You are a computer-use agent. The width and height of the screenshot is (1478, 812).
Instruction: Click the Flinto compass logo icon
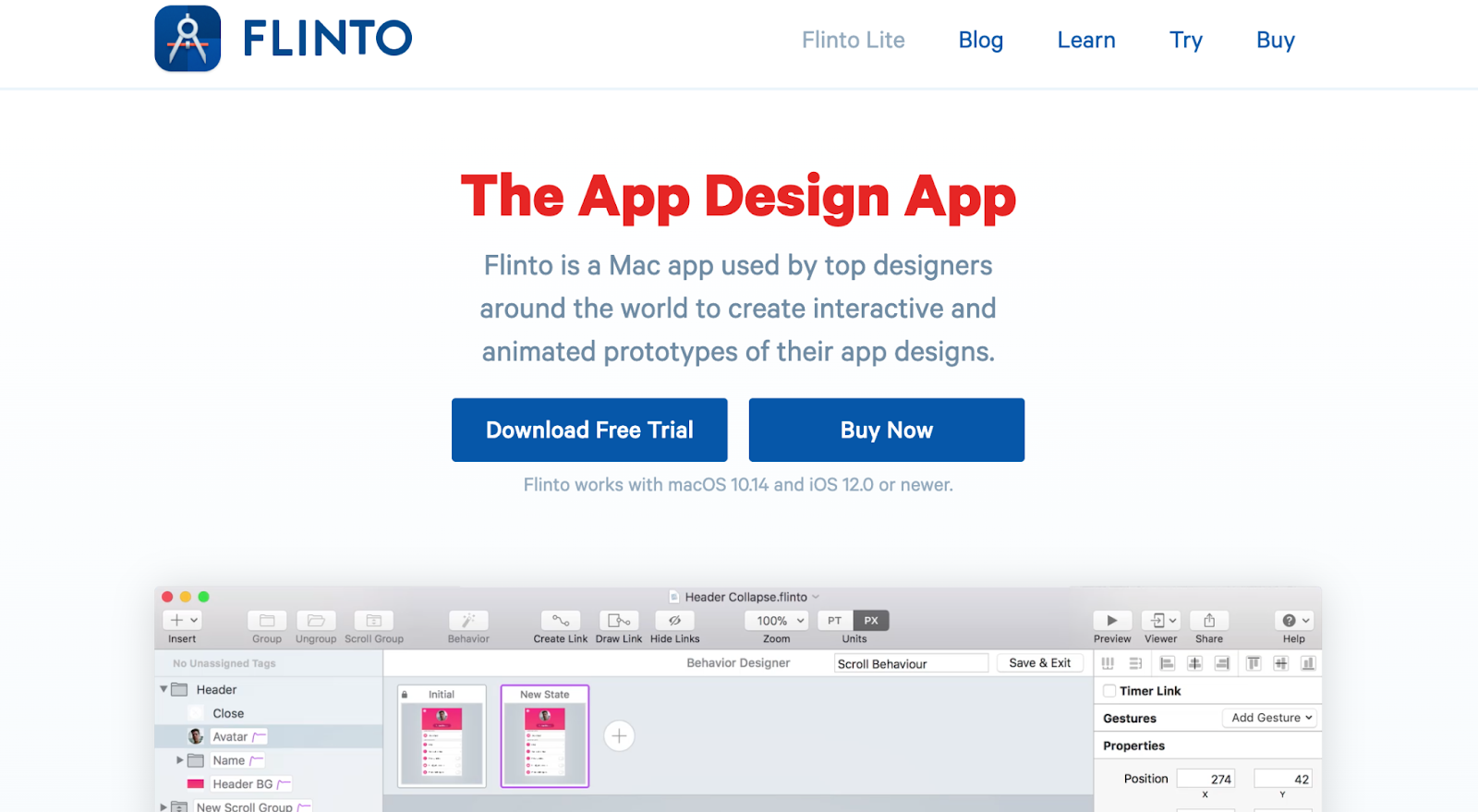[x=188, y=39]
